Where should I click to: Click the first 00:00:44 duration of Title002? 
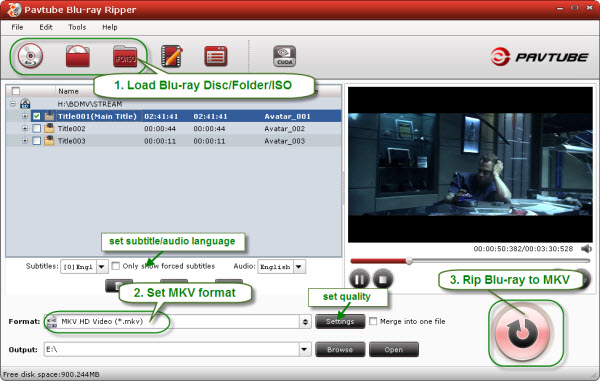pyautogui.click(x=160, y=129)
